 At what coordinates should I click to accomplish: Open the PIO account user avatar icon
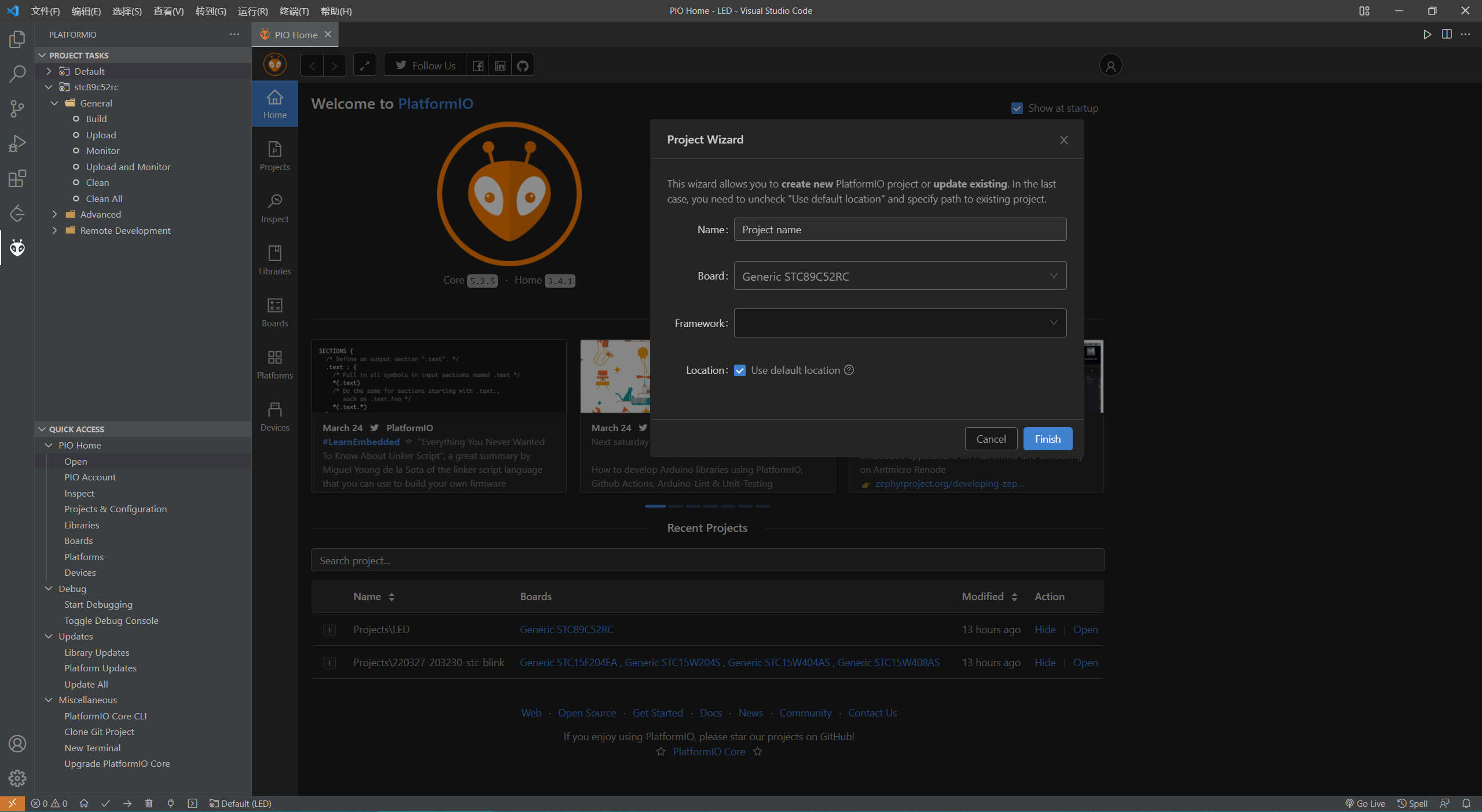1110,65
